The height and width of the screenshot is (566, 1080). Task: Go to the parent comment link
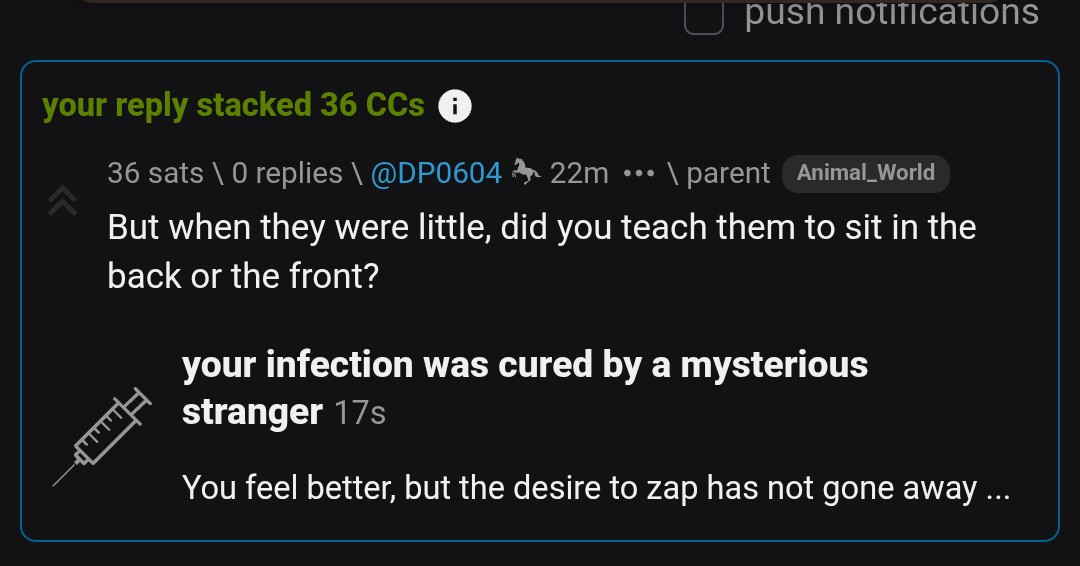(727, 173)
